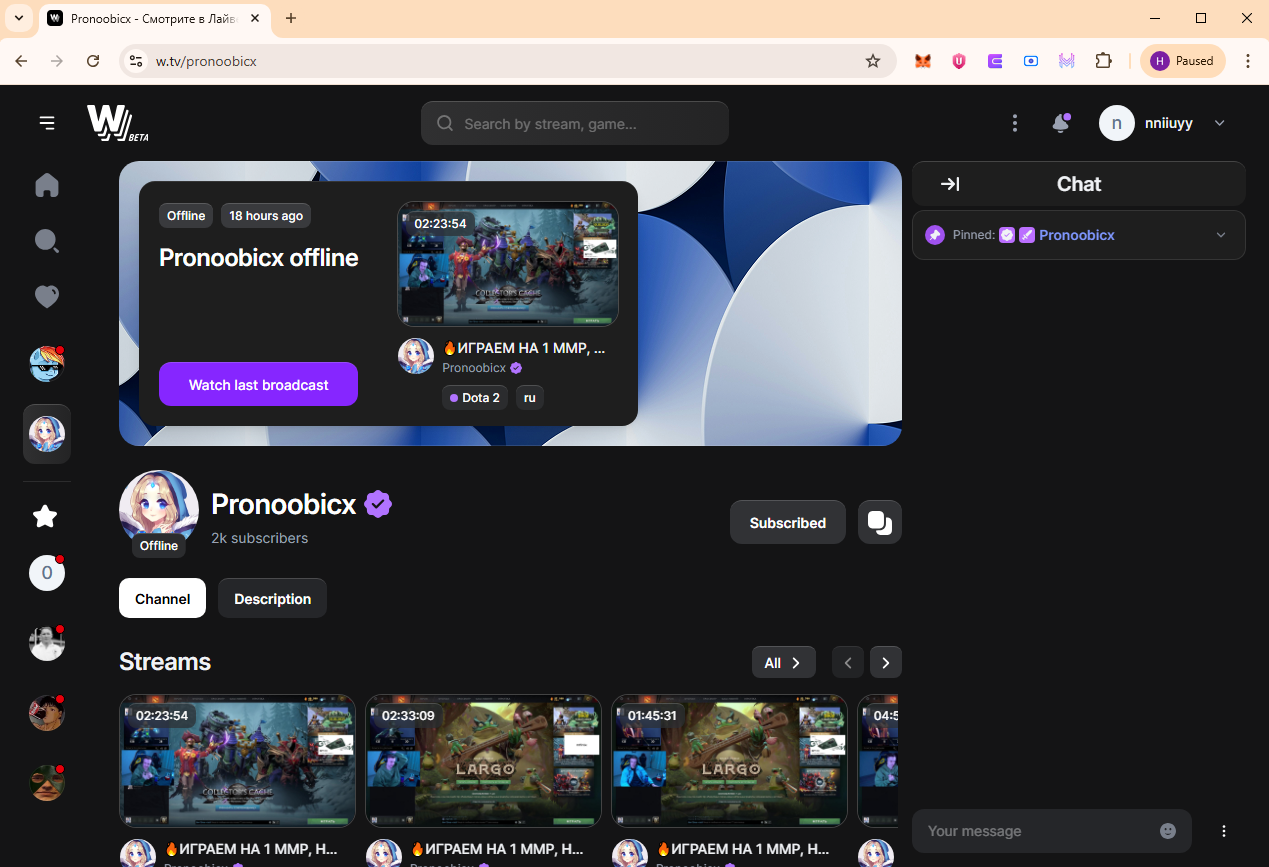This screenshot has width=1269, height=867.
Task: Show previous streams with left arrow
Action: (848, 662)
